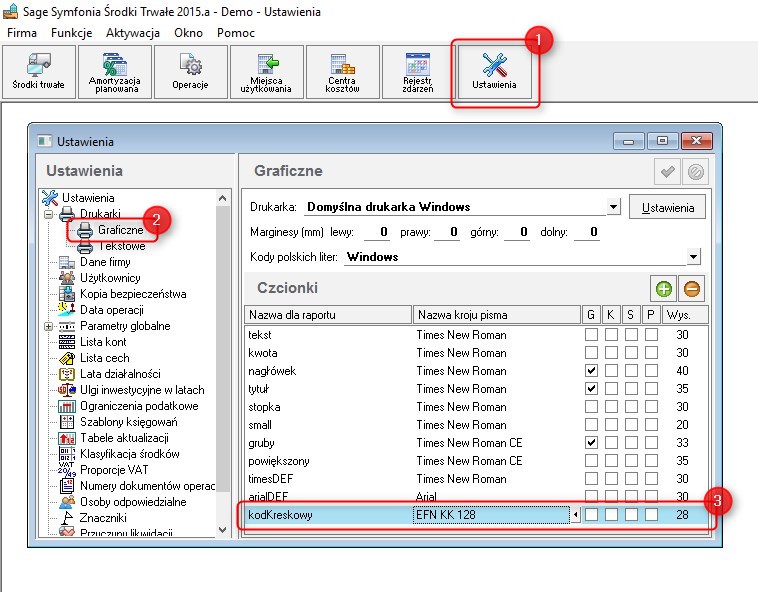Click settings tree scrollbar up arrow
This screenshot has width=758, height=592.
[x=222, y=198]
